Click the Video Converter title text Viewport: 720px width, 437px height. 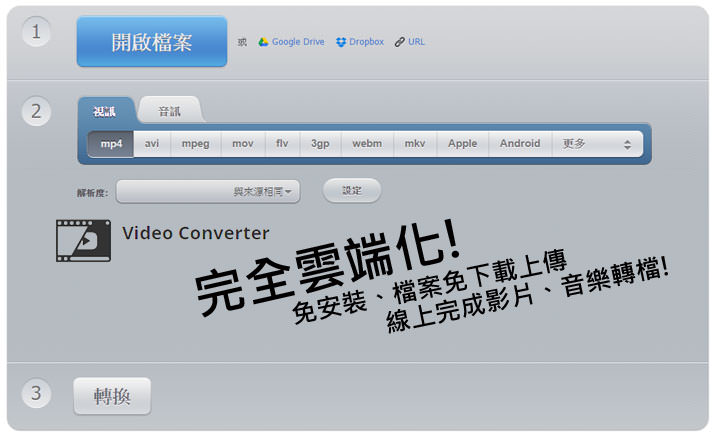tap(196, 233)
